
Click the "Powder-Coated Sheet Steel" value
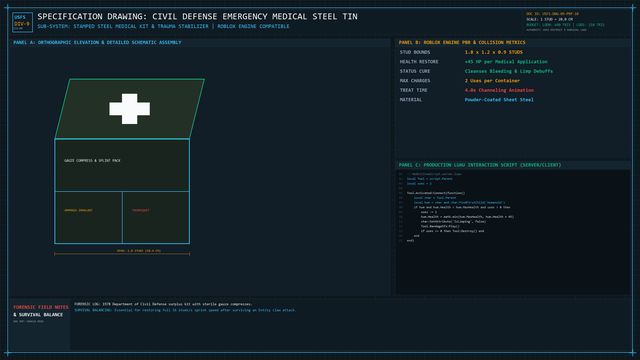[499, 100]
